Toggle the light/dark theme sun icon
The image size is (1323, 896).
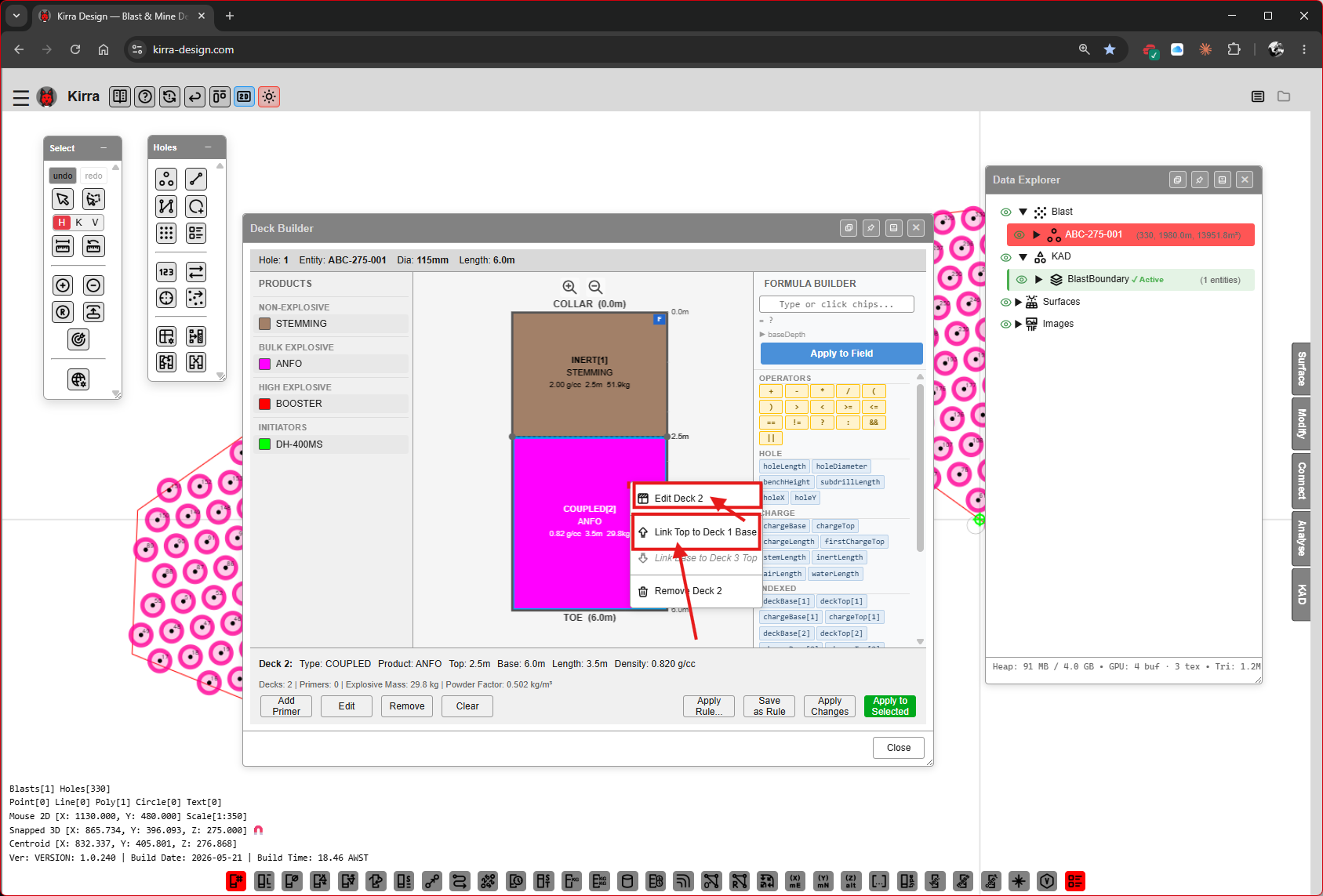[x=269, y=96]
